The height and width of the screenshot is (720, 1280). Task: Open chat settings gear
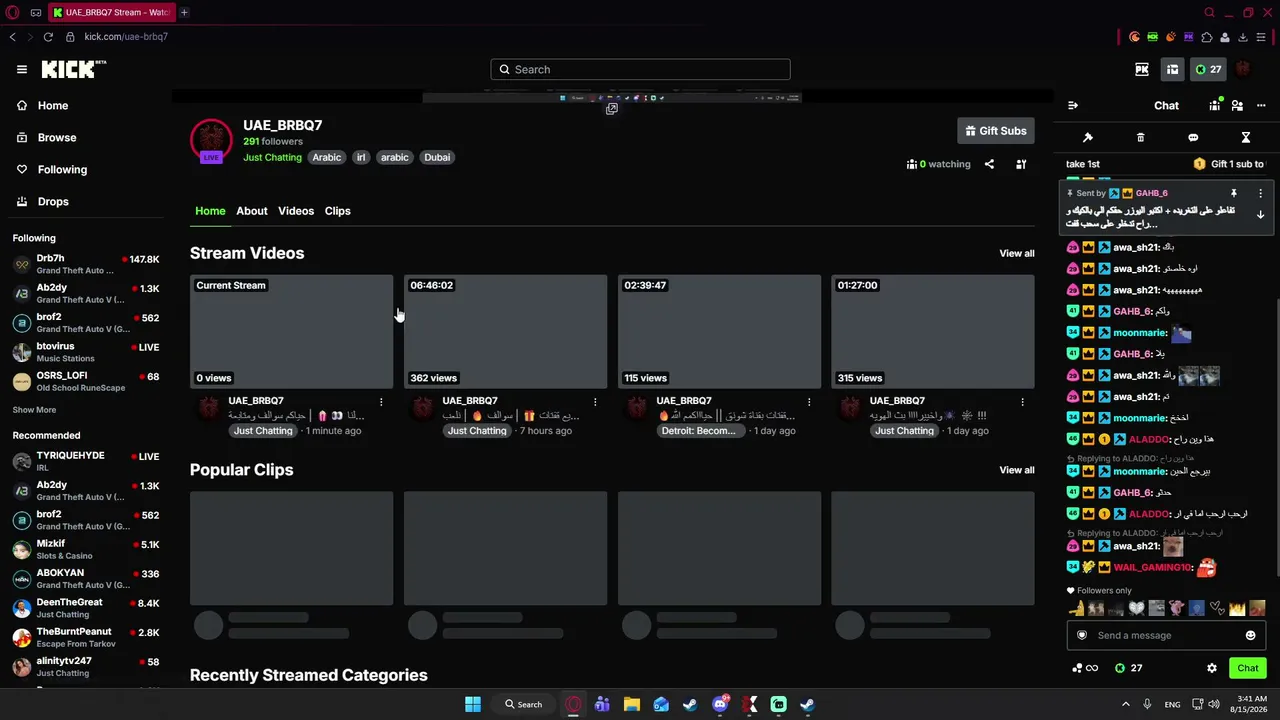coord(1212,668)
